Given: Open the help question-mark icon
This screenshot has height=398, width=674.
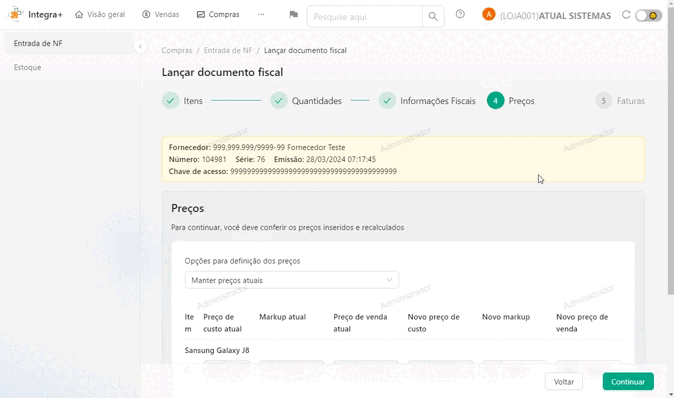Looking at the screenshot, I should pos(460,14).
